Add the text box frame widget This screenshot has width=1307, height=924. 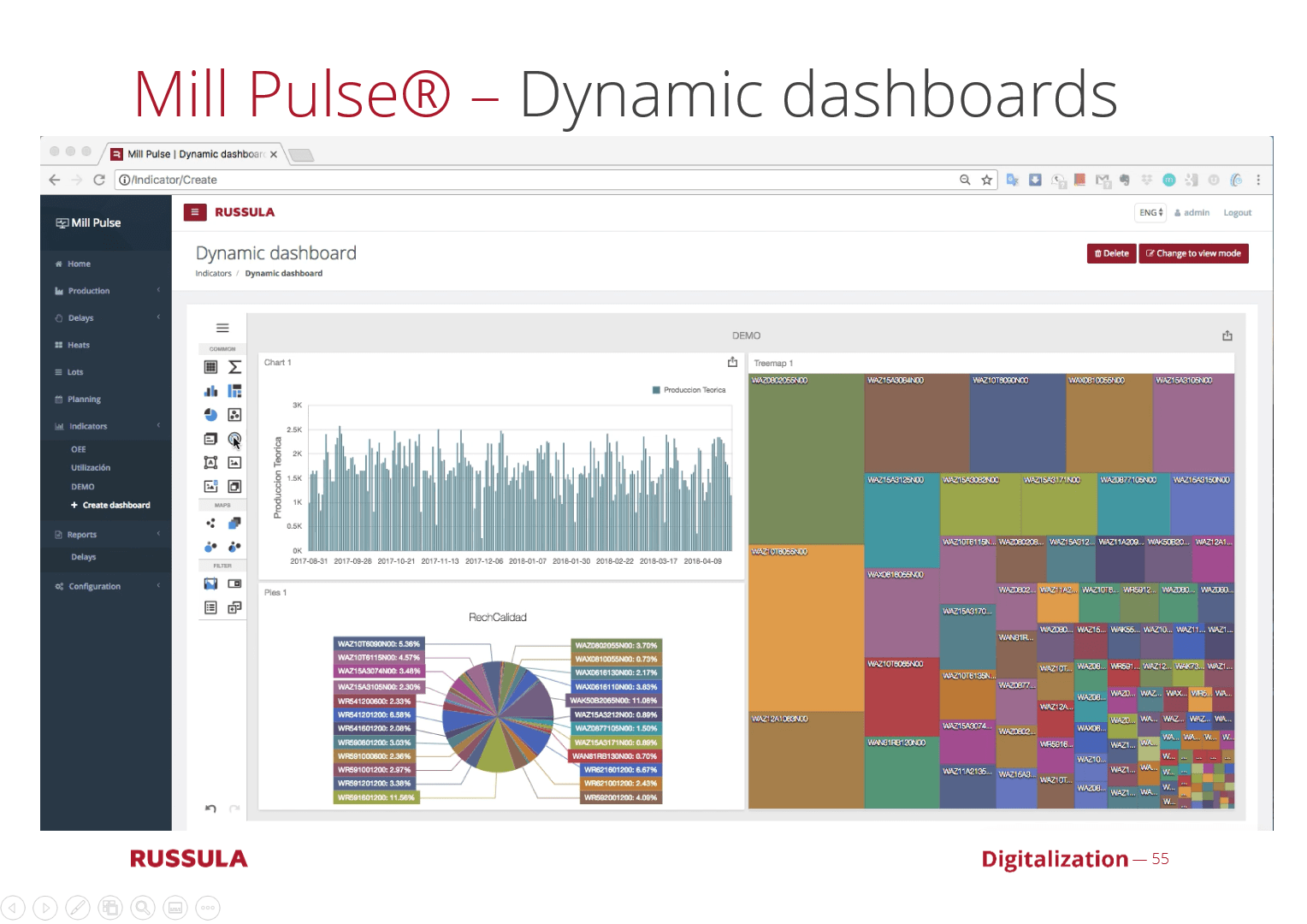[210, 463]
